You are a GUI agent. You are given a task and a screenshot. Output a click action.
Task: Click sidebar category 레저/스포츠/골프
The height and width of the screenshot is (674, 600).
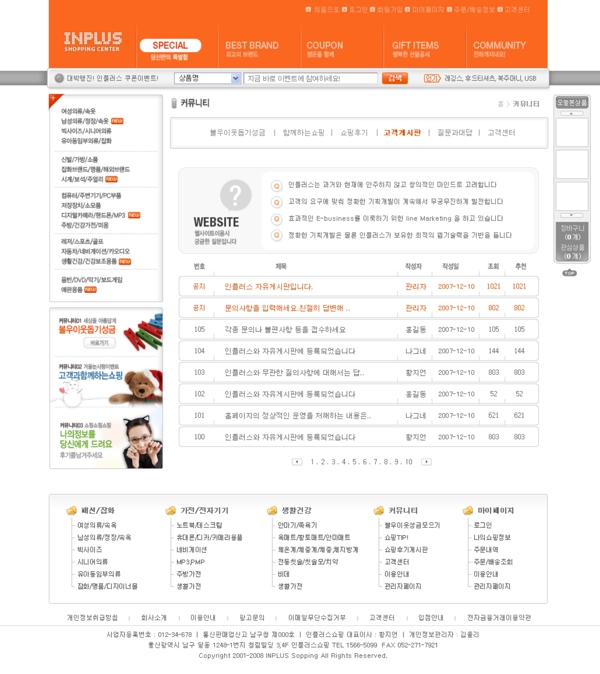pyautogui.click(x=82, y=241)
